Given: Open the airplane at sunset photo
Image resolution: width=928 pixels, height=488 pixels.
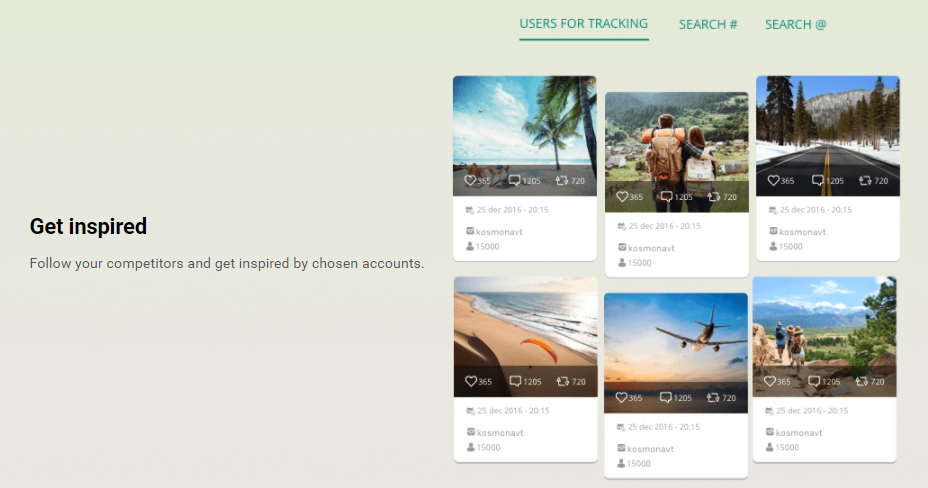Looking at the screenshot, I should coord(676,353).
